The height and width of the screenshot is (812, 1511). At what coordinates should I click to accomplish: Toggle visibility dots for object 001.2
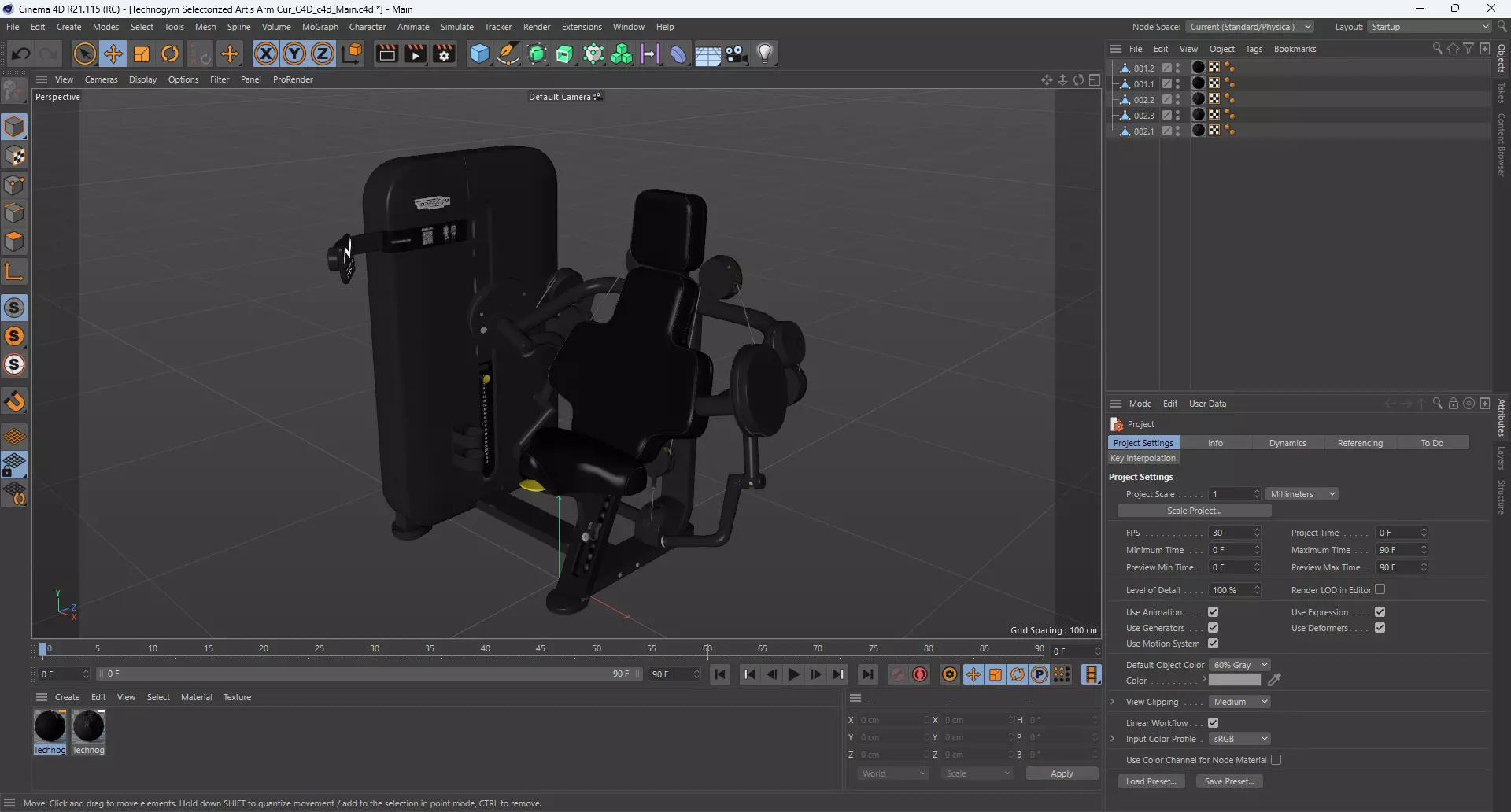[1178, 68]
